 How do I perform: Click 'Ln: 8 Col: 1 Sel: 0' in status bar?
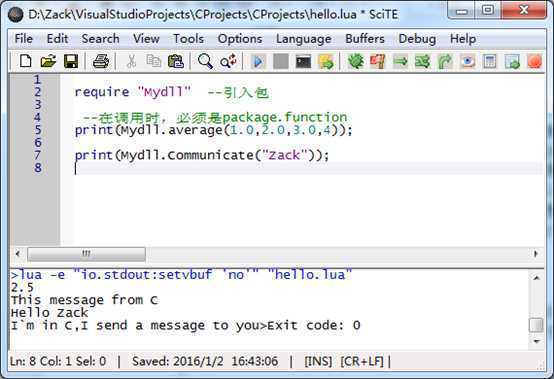[58, 361]
